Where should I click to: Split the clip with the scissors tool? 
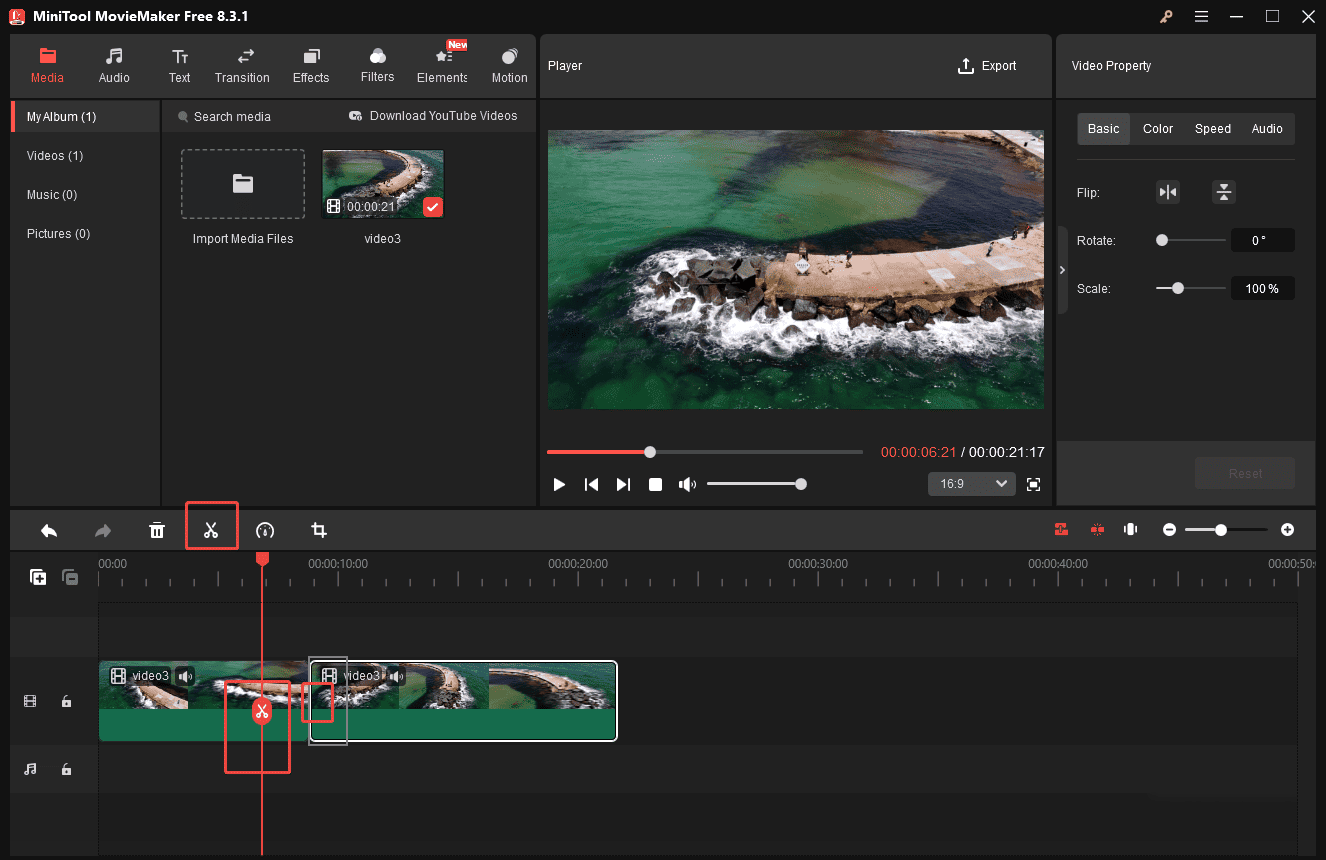[211, 529]
